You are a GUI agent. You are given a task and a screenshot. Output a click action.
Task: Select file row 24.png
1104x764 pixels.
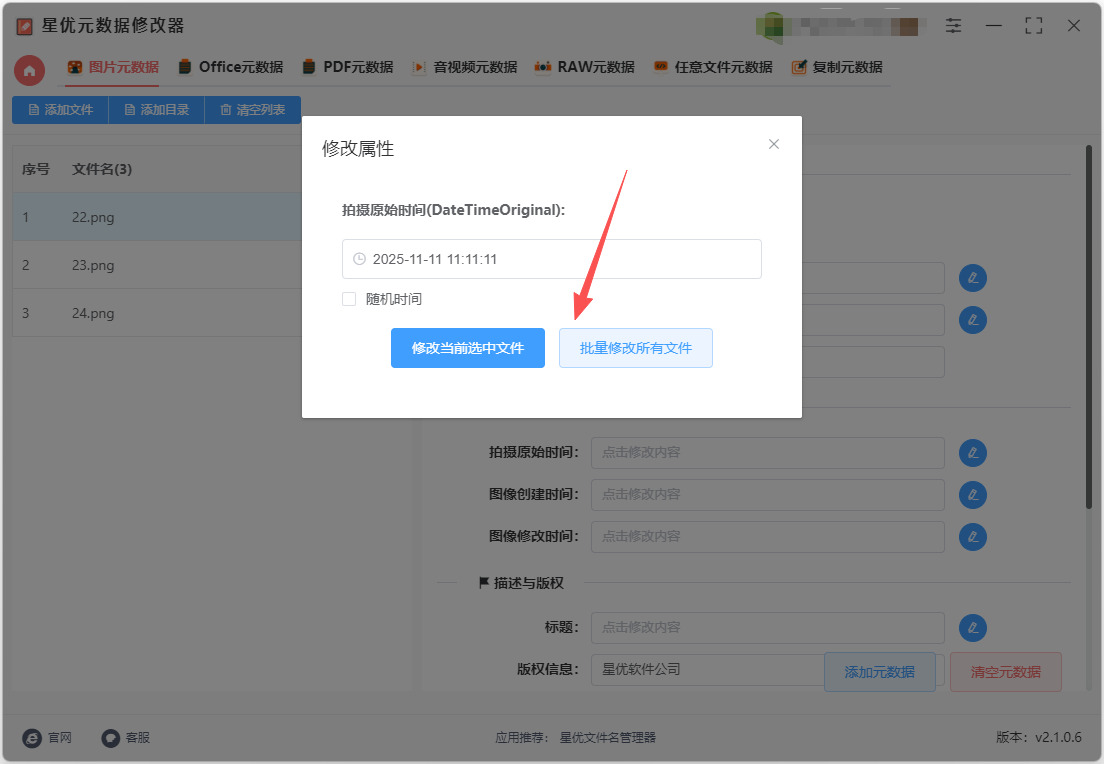157,313
